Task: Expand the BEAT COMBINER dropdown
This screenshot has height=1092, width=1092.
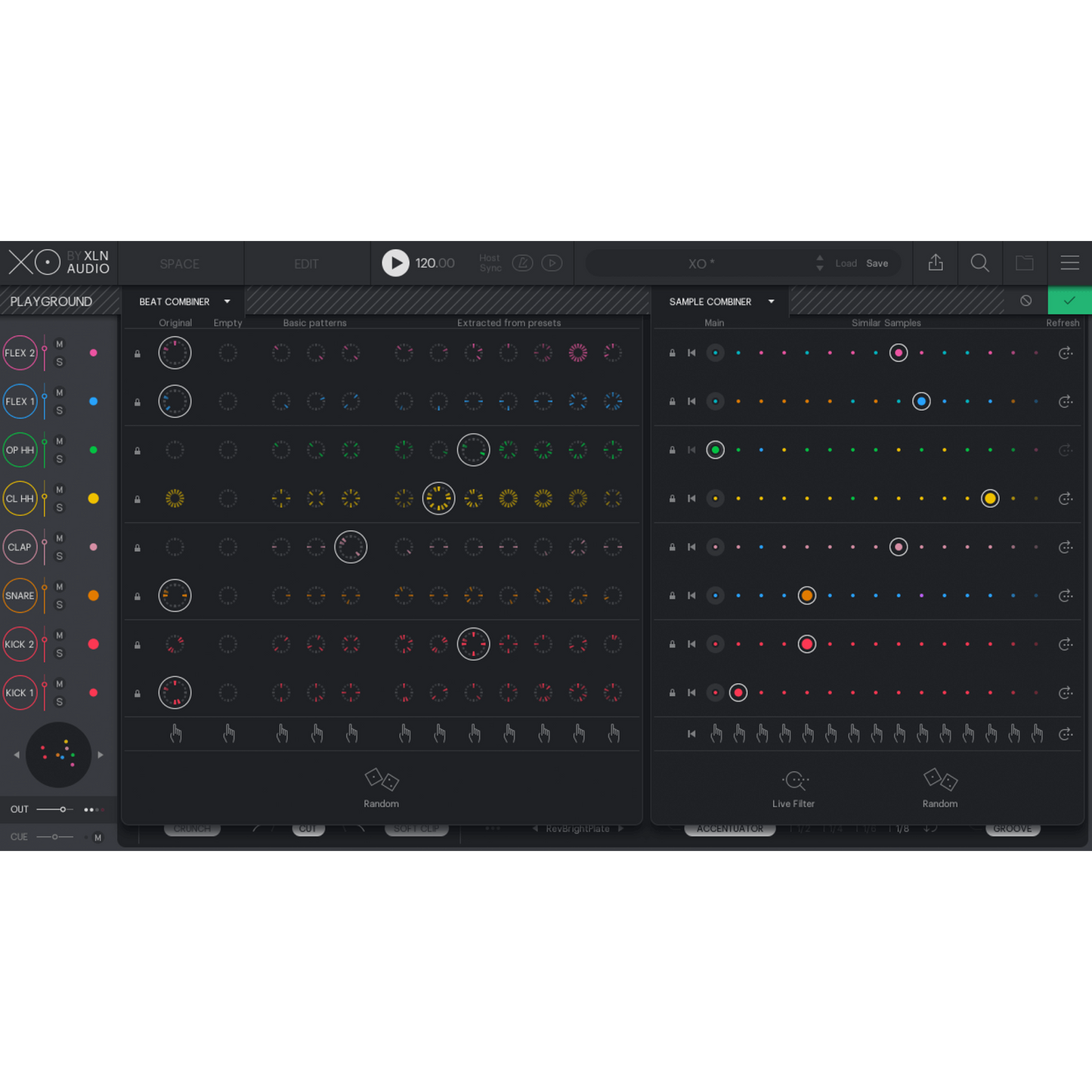Action: [x=227, y=302]
